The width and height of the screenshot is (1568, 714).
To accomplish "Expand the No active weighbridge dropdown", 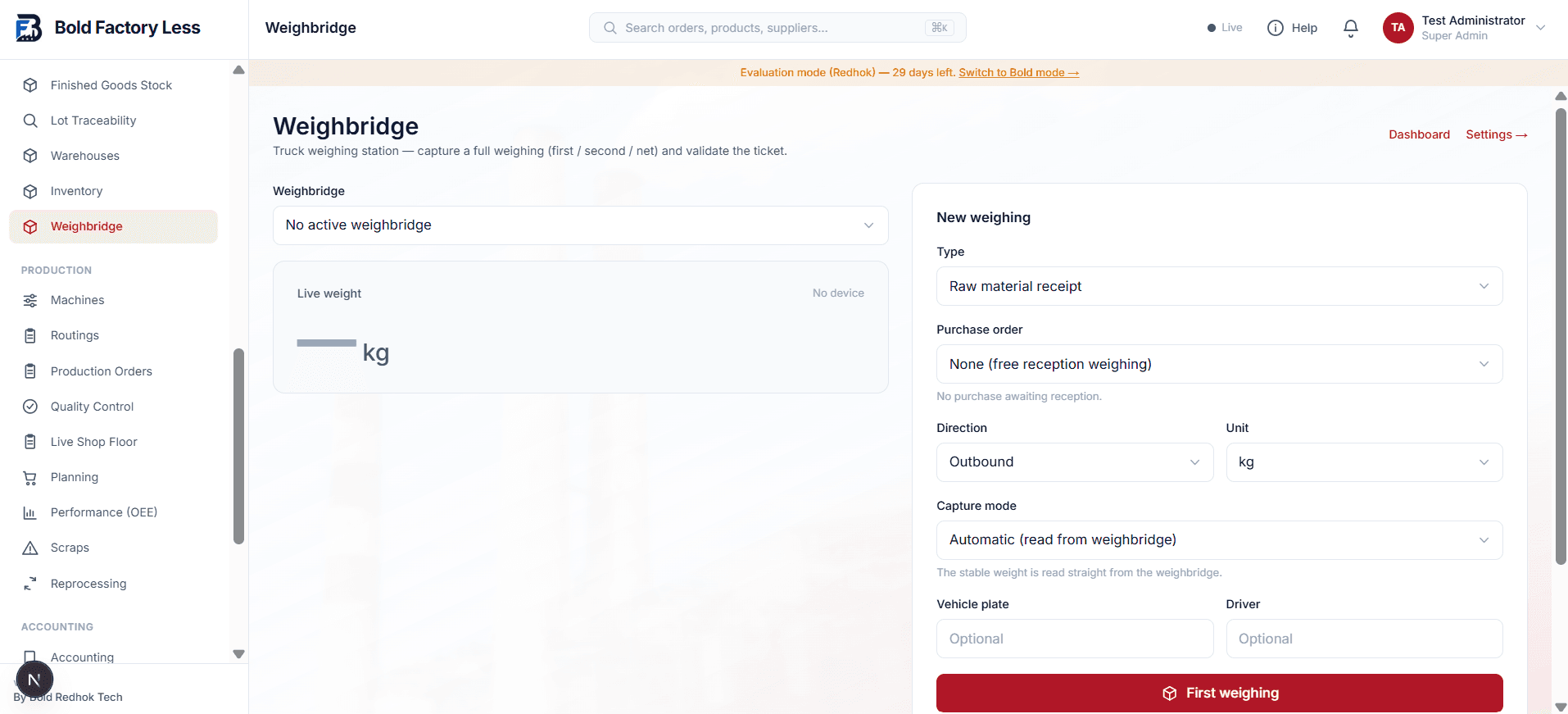I will pyautogui.click(x=580, y=225).
